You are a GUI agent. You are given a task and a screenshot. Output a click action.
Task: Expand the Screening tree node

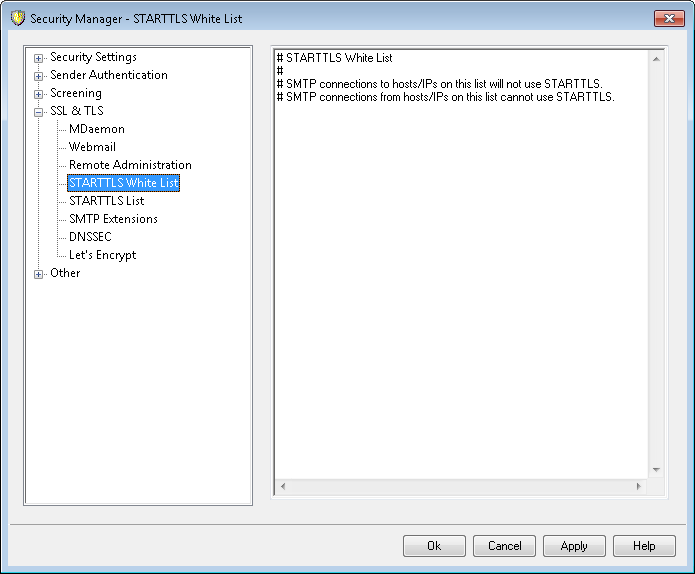(39, 94)
